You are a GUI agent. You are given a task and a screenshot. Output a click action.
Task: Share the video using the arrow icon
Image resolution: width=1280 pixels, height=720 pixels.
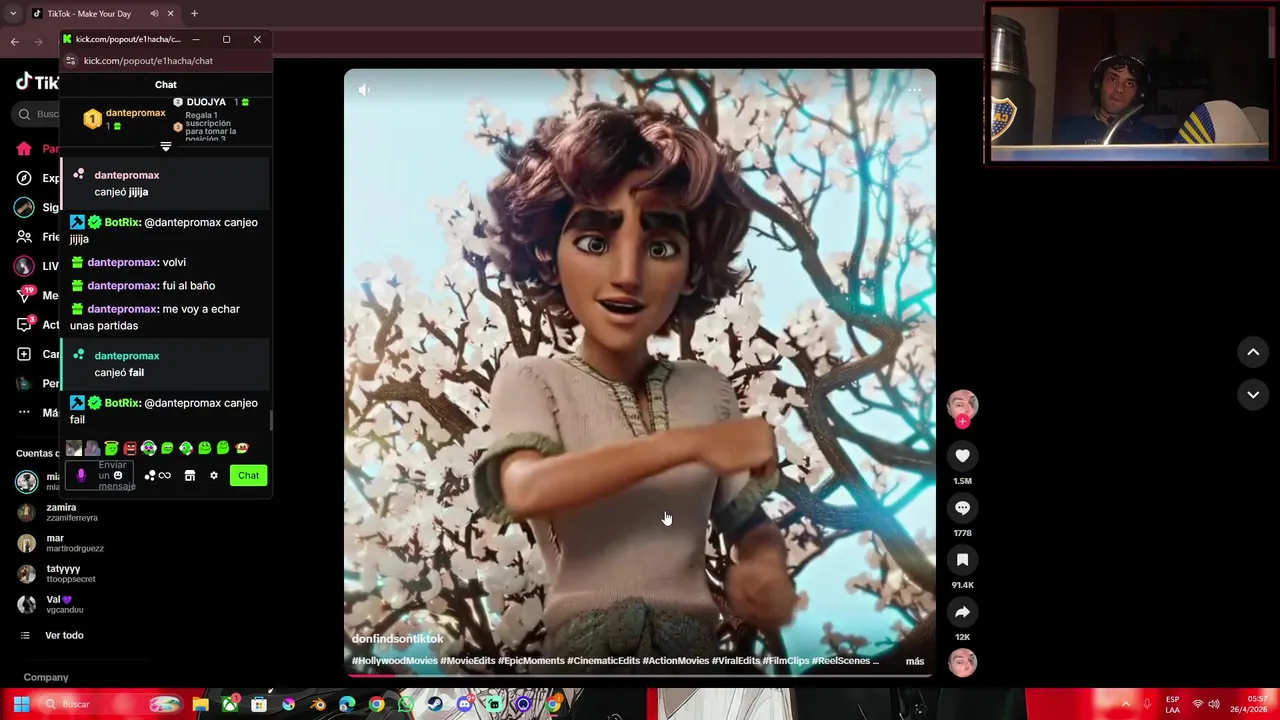(962, 612)
